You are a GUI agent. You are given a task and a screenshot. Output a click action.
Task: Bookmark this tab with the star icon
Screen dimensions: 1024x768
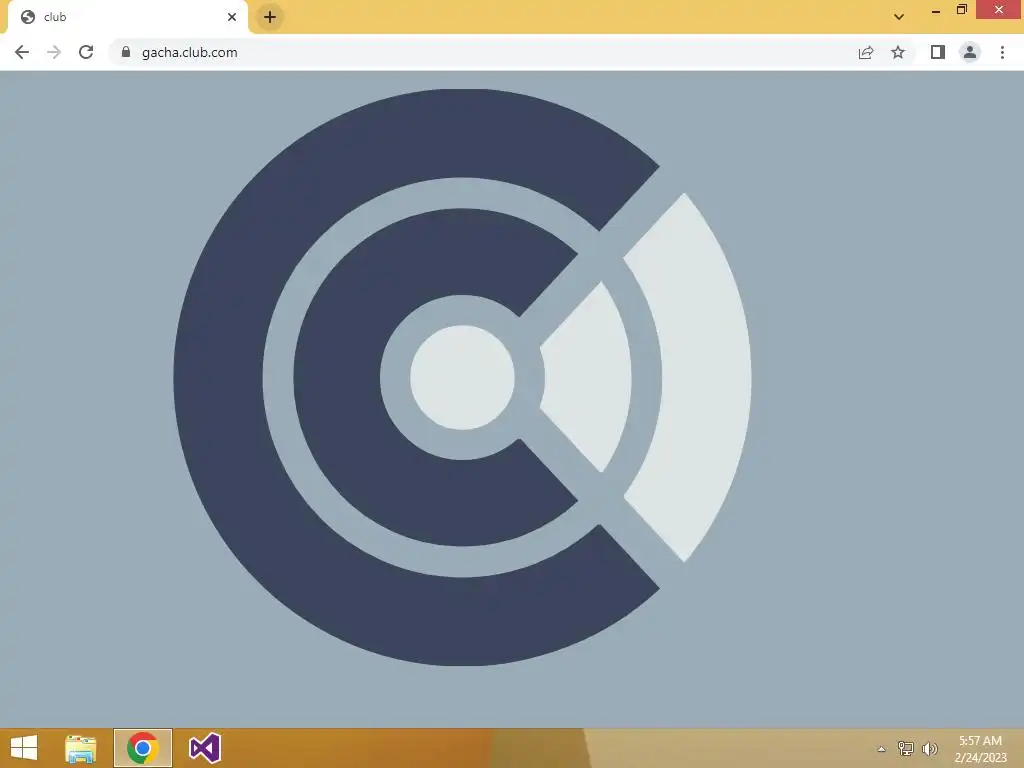[x=898, y=52]
